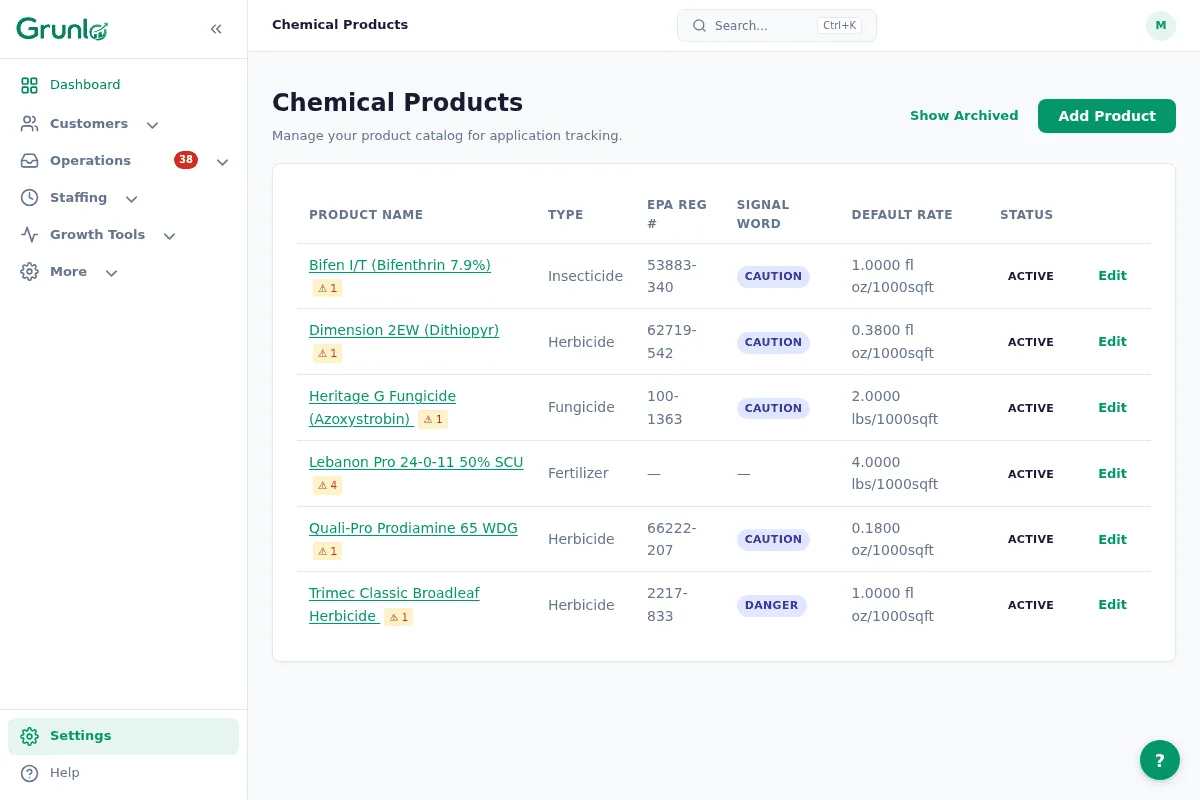Edit the Lebanon Pro row

[x=1112, y=474]
